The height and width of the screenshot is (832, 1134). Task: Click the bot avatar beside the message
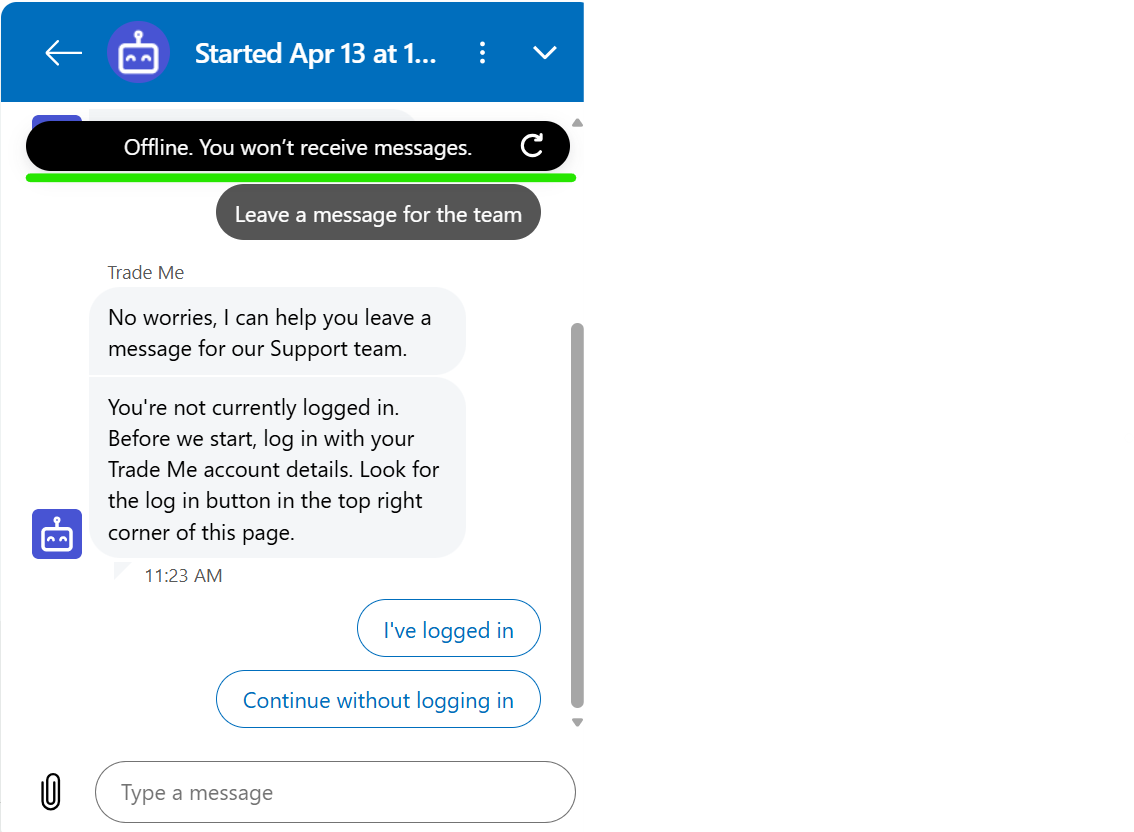point(57,534)
